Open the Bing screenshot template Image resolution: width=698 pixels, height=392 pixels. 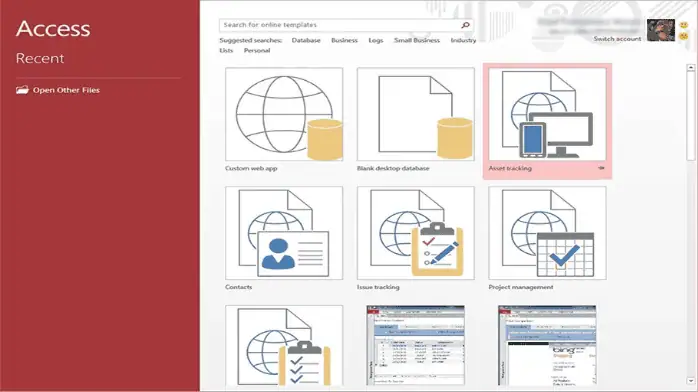547,345
